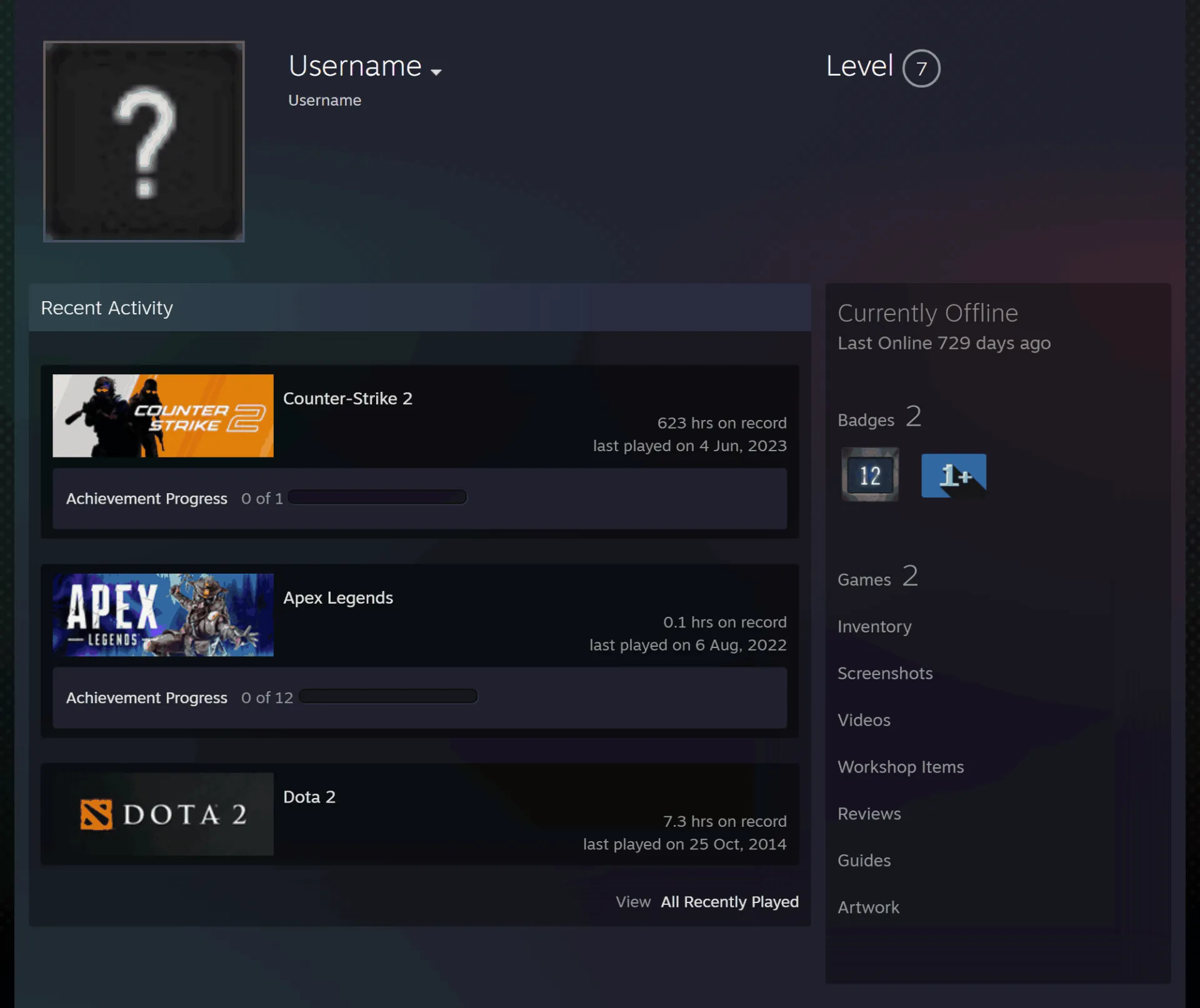Open the Apex Legends game banner
This screenshot has height=1008, width=1200.
(x=163, y=615)
